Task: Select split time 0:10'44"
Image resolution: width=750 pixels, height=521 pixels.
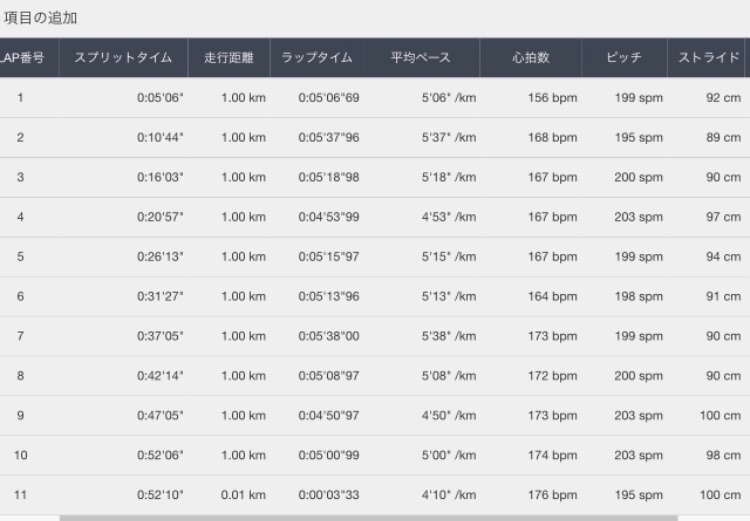Action: point(160,137)
